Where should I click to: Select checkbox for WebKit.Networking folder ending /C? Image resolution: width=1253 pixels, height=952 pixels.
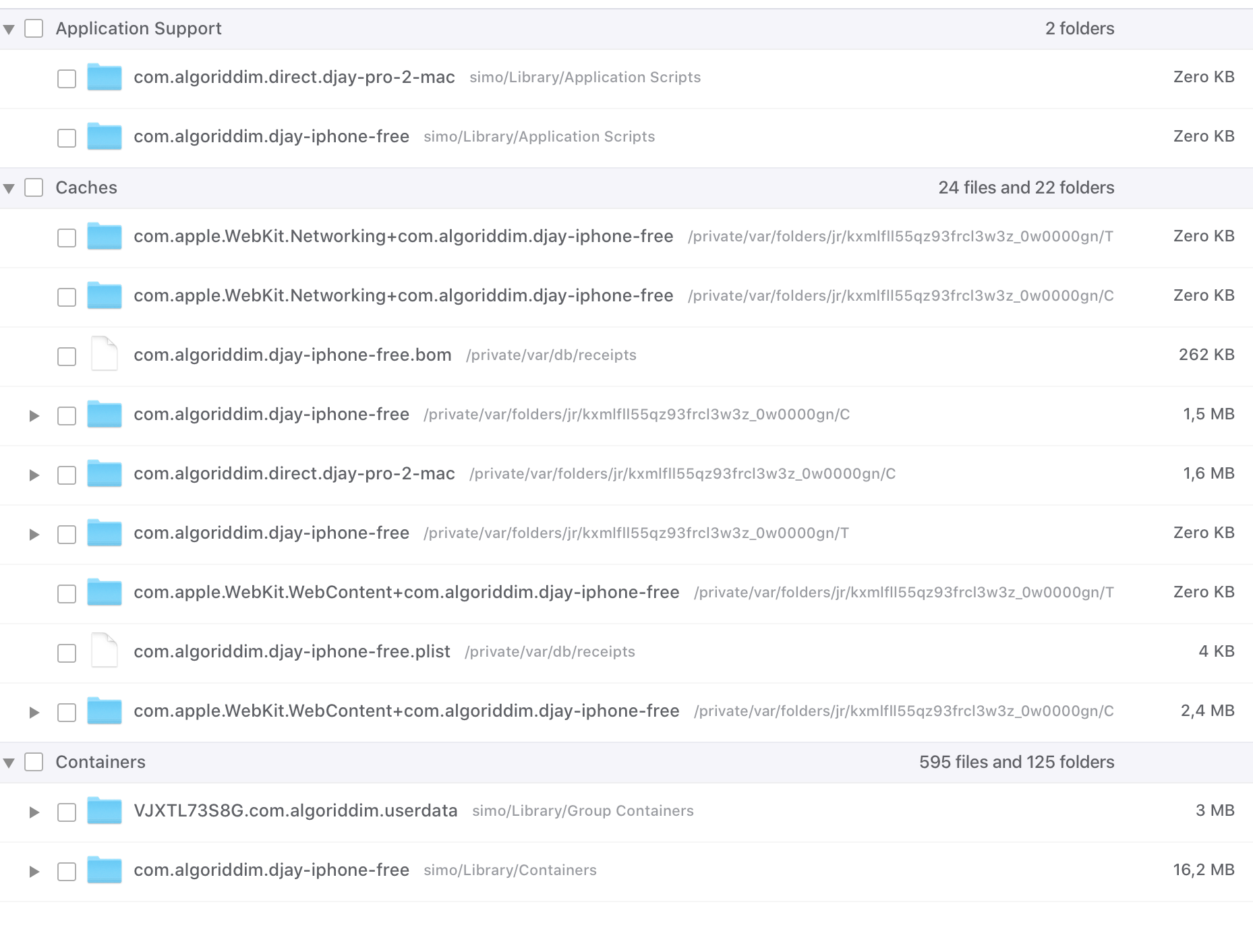tap(67, 297)
